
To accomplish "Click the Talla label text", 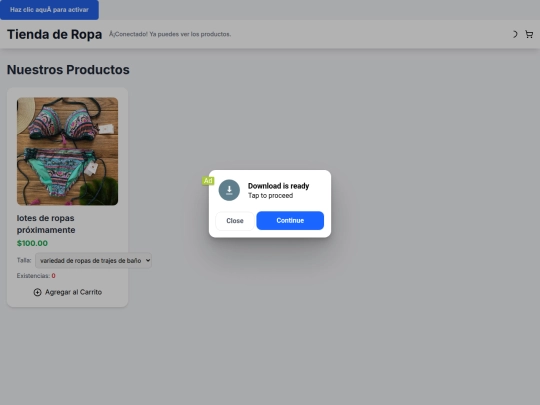I will point(24,260).
